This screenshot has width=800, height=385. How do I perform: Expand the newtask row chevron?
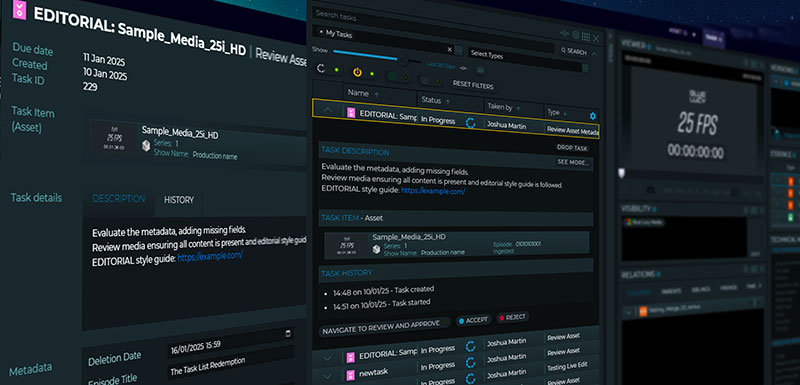pyautogui.click(x=328, y=376)
